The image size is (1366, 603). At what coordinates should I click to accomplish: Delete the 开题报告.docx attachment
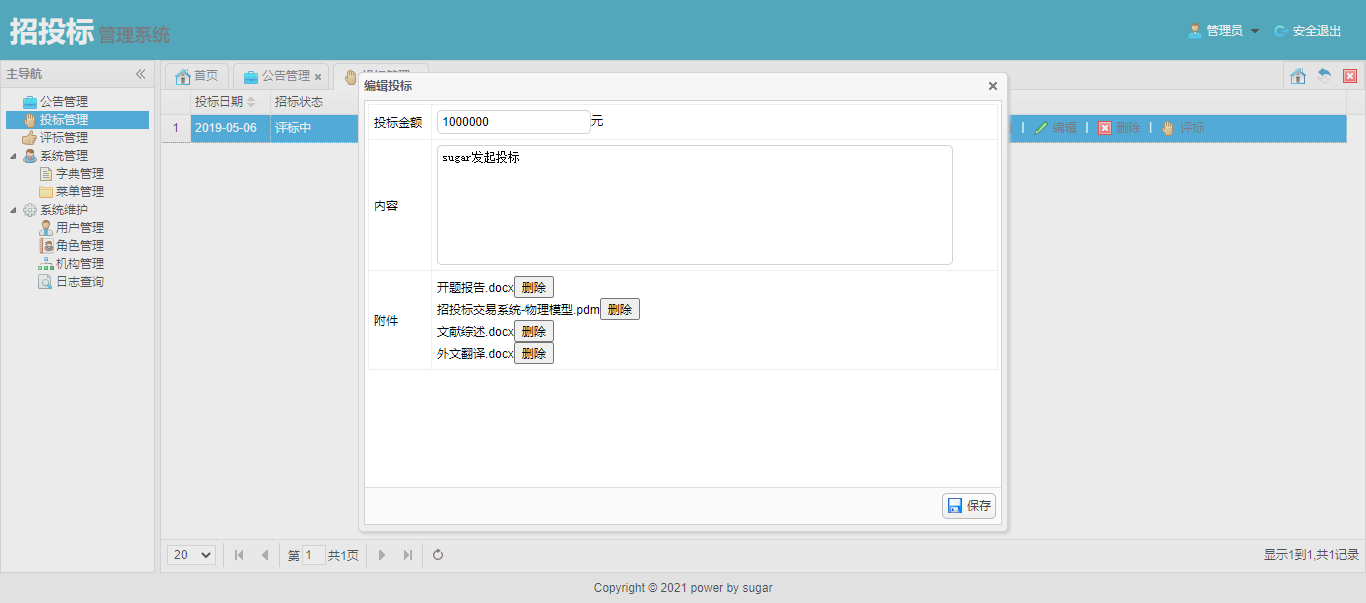(x=534, y=287)
